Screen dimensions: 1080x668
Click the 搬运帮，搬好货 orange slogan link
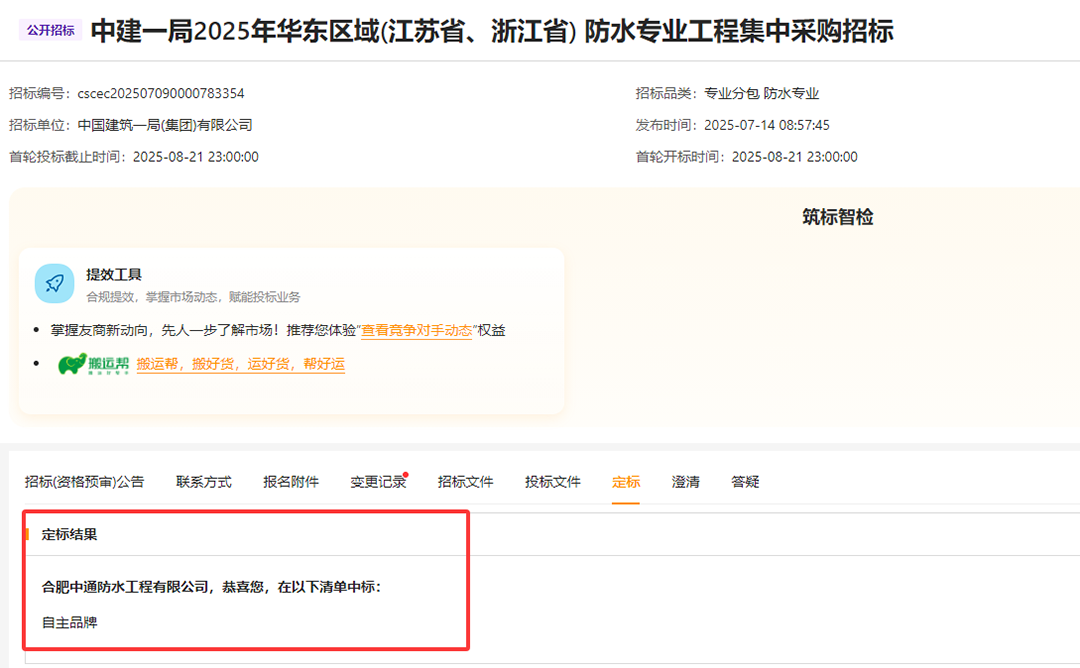coord(240,364)
